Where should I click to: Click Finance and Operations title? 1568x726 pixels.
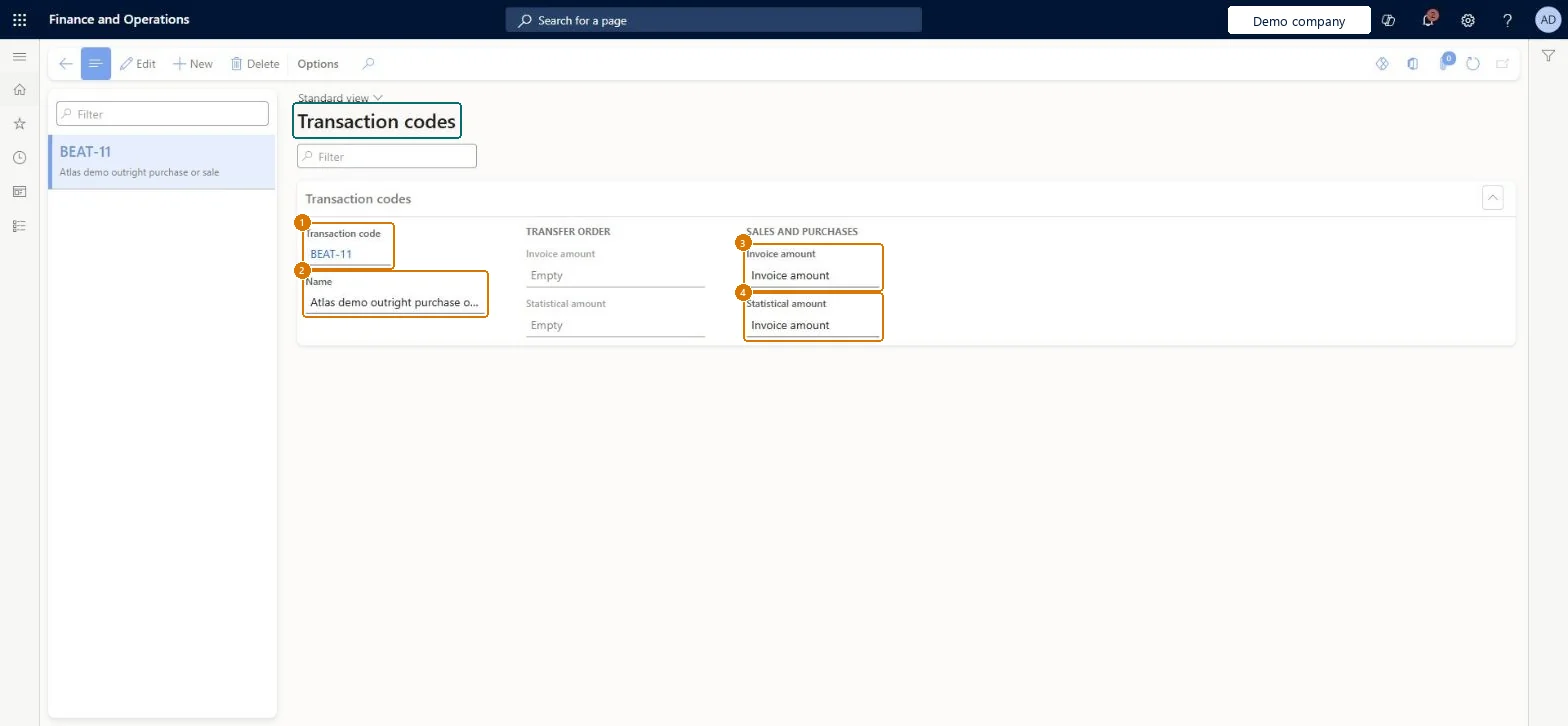[119, 19]
